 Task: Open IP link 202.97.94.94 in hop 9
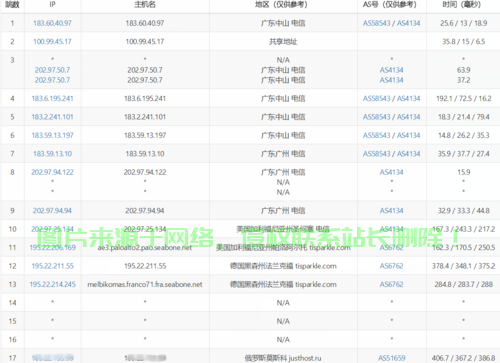click(52, 210)
